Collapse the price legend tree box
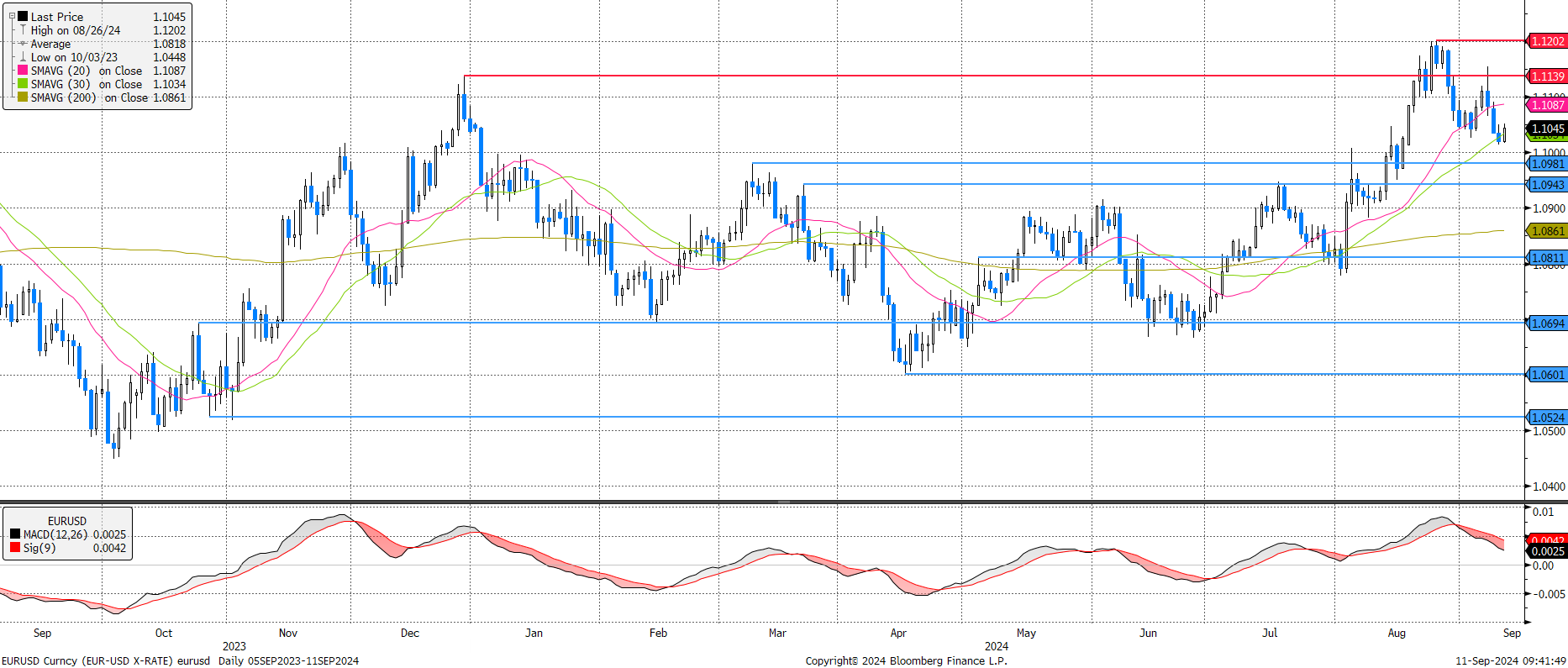The width and height of the screenshot is (1568, 668). [x=11, y=16]
